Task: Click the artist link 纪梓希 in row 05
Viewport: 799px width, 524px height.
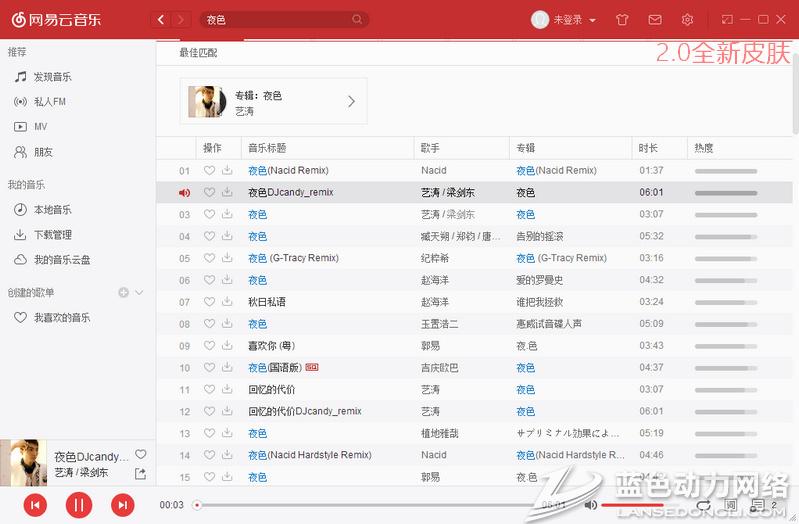Action: pos(437,258)
